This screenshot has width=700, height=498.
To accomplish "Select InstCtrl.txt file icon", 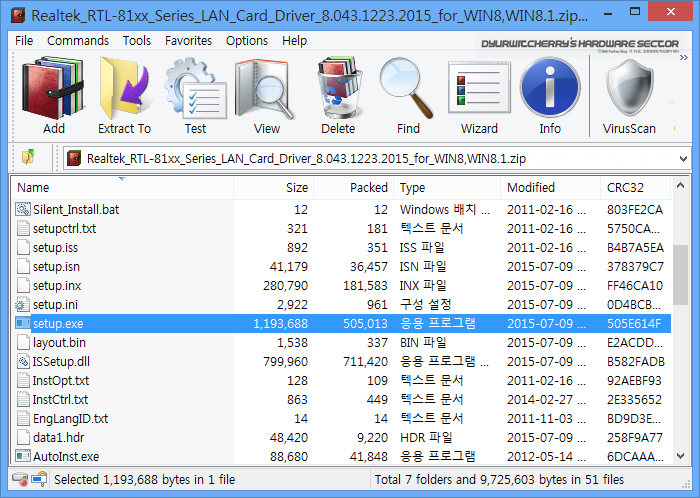I will (x=23, y=399).
